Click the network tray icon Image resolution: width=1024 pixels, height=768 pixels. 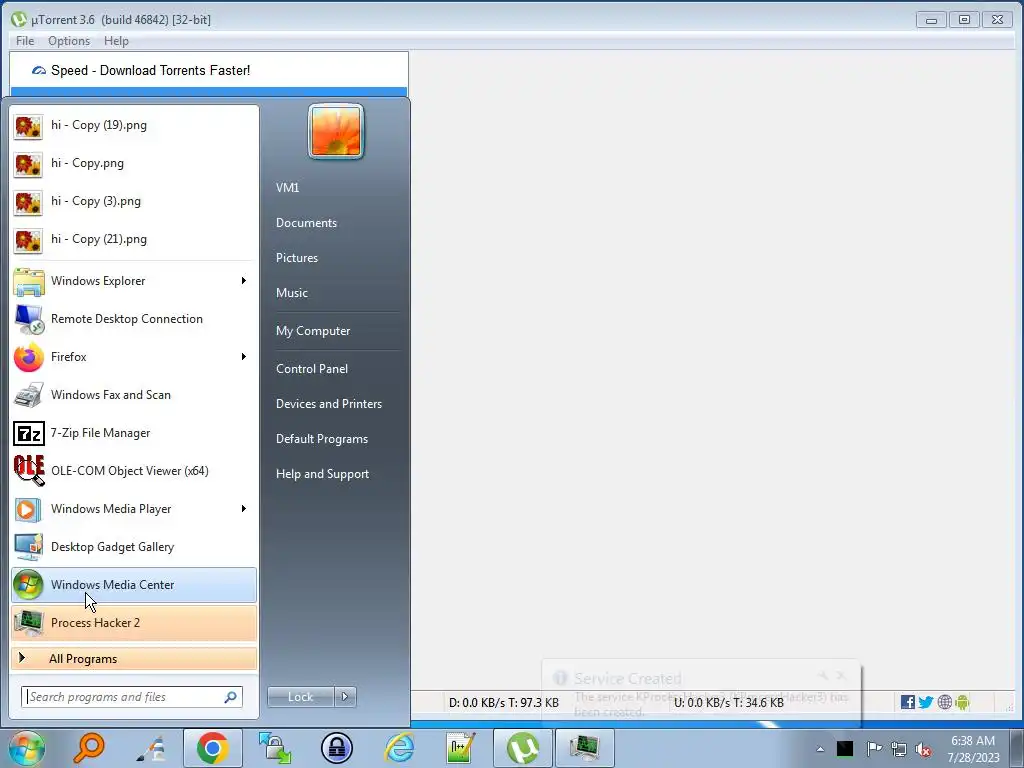click(x=899, y=749)
